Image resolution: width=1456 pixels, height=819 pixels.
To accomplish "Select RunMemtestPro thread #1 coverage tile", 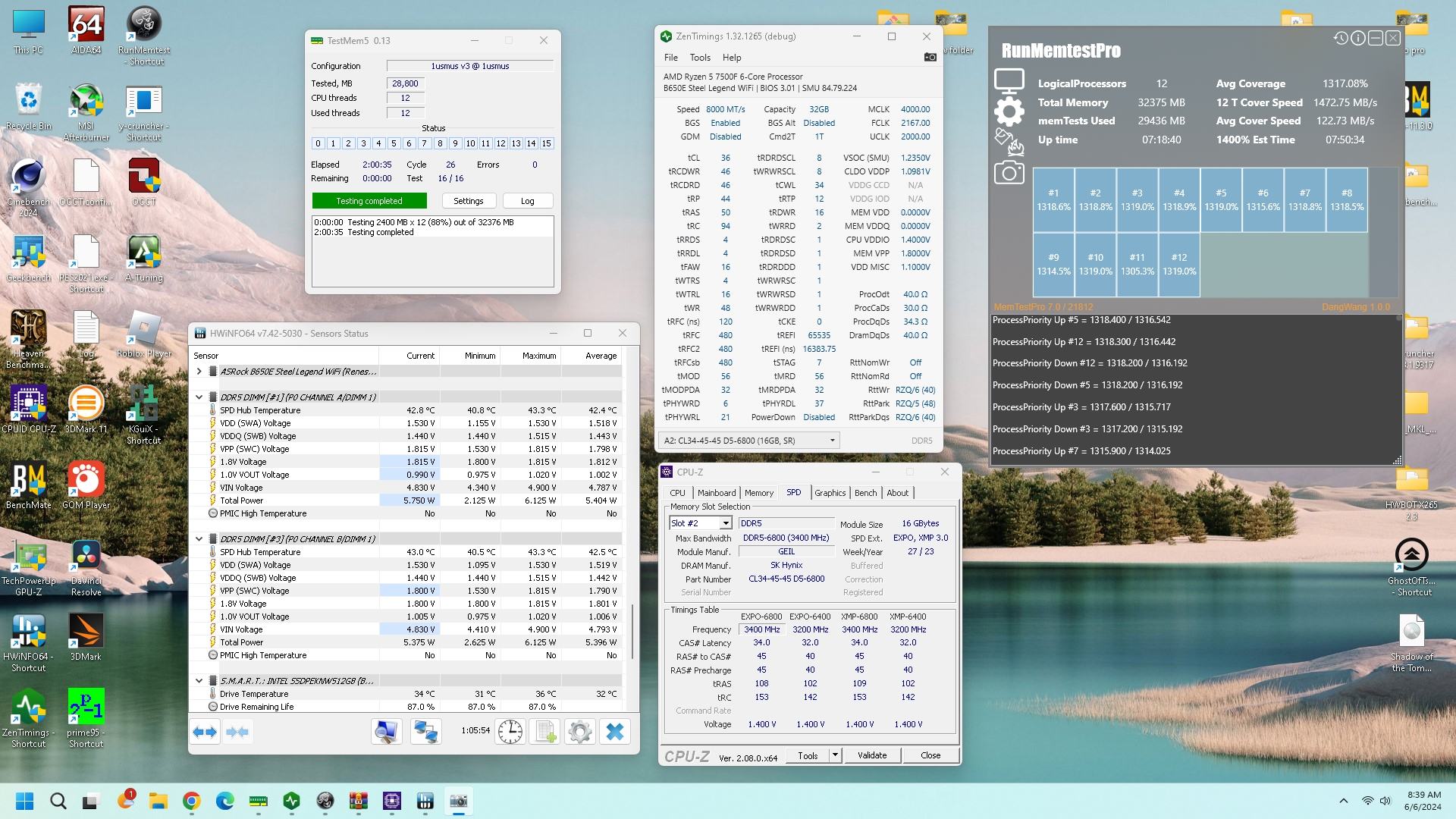I will tap(1053, 199).
